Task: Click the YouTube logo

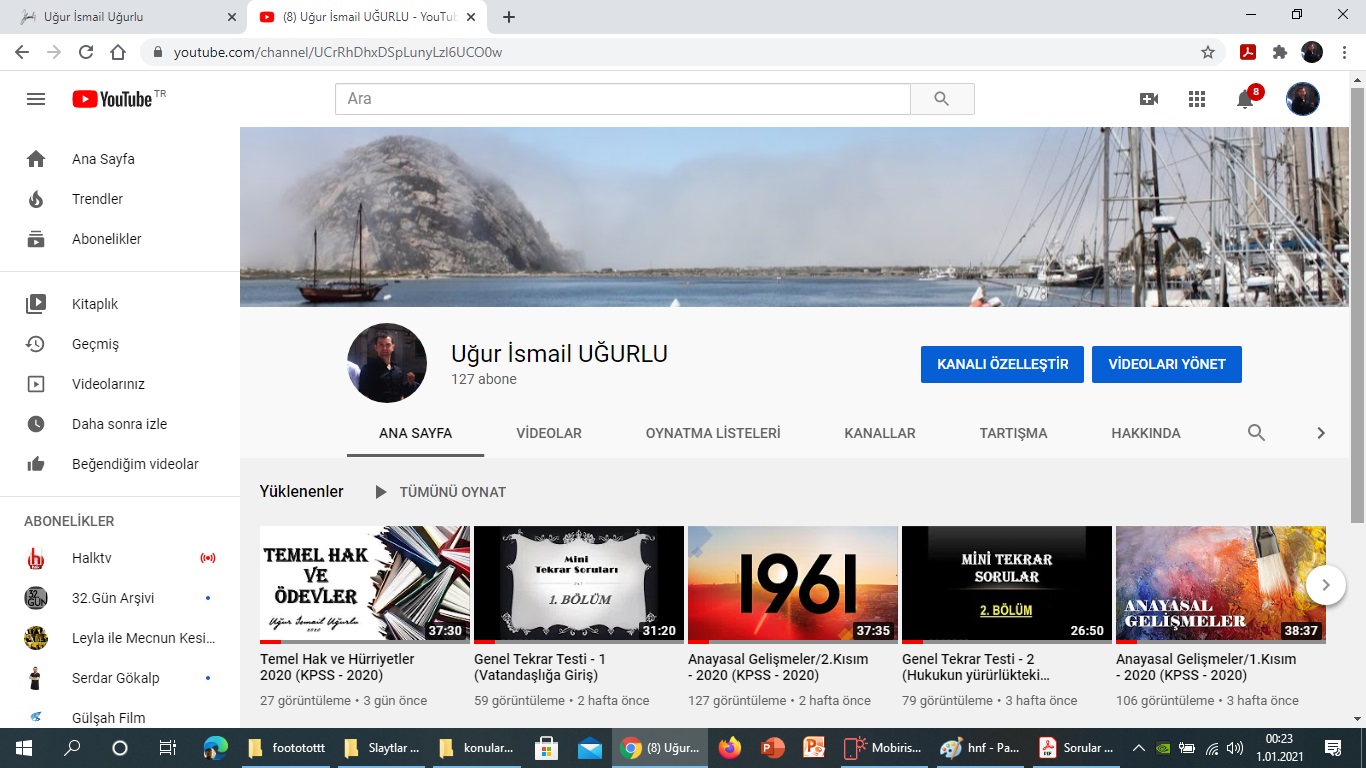Action: coord(112,99)
